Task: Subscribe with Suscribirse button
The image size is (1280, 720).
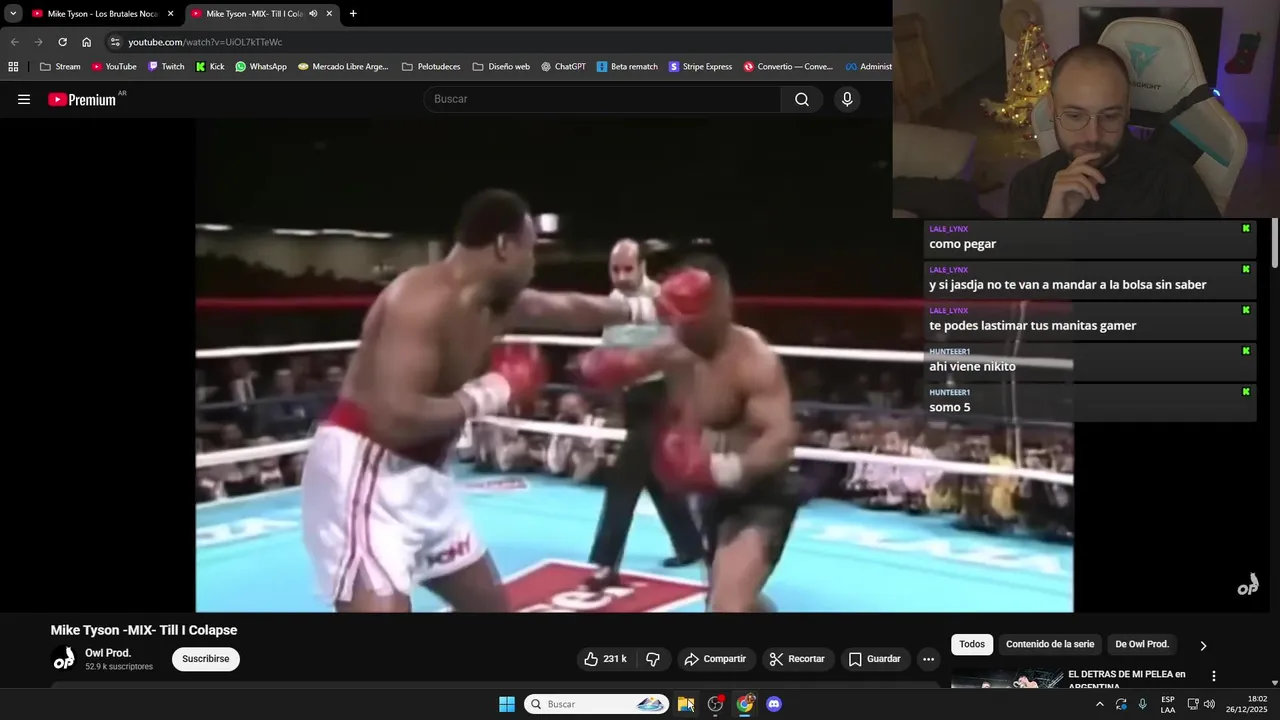Action: pos(206,659)
